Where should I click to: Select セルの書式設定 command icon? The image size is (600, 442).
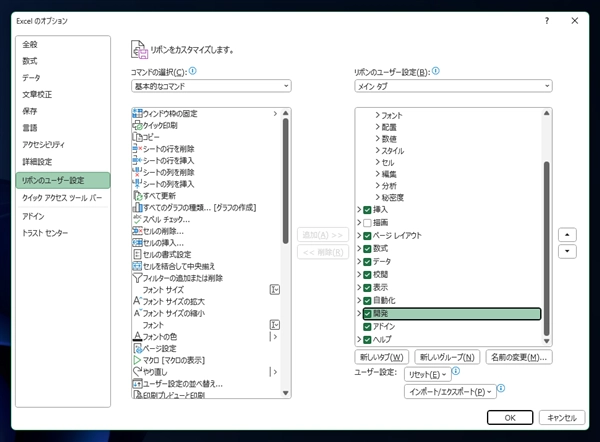[x=137, y=254]
